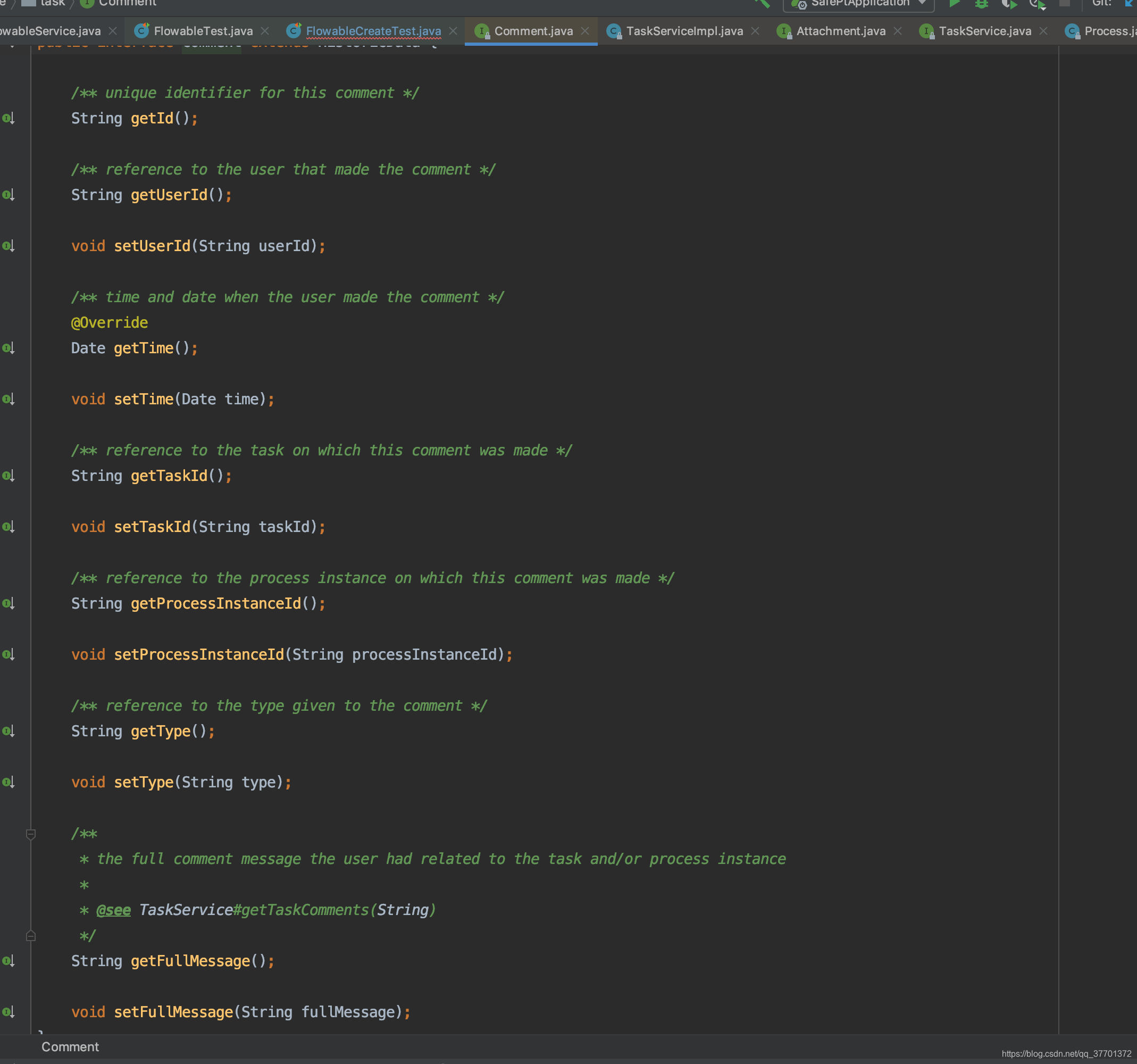Image resolution: width=1137 pixels, height=1064 pixels.
Task: Open the profiler run dropdown arrow
Action: [1043, 7]
